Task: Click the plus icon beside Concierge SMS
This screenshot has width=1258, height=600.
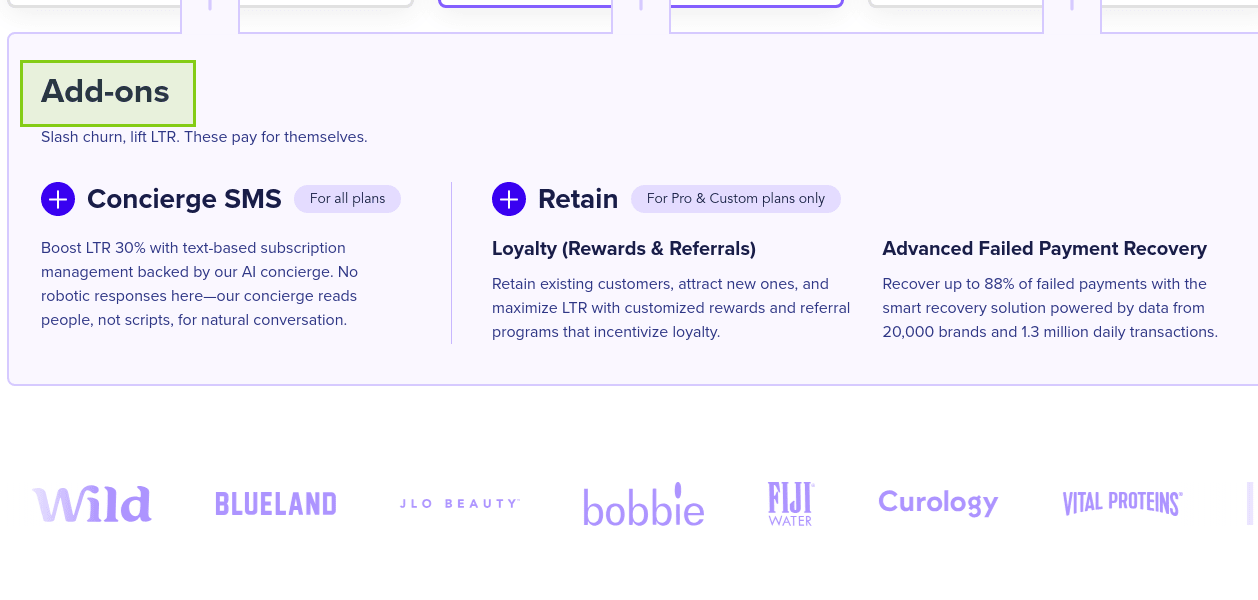Action: click(x=58, y=199)
